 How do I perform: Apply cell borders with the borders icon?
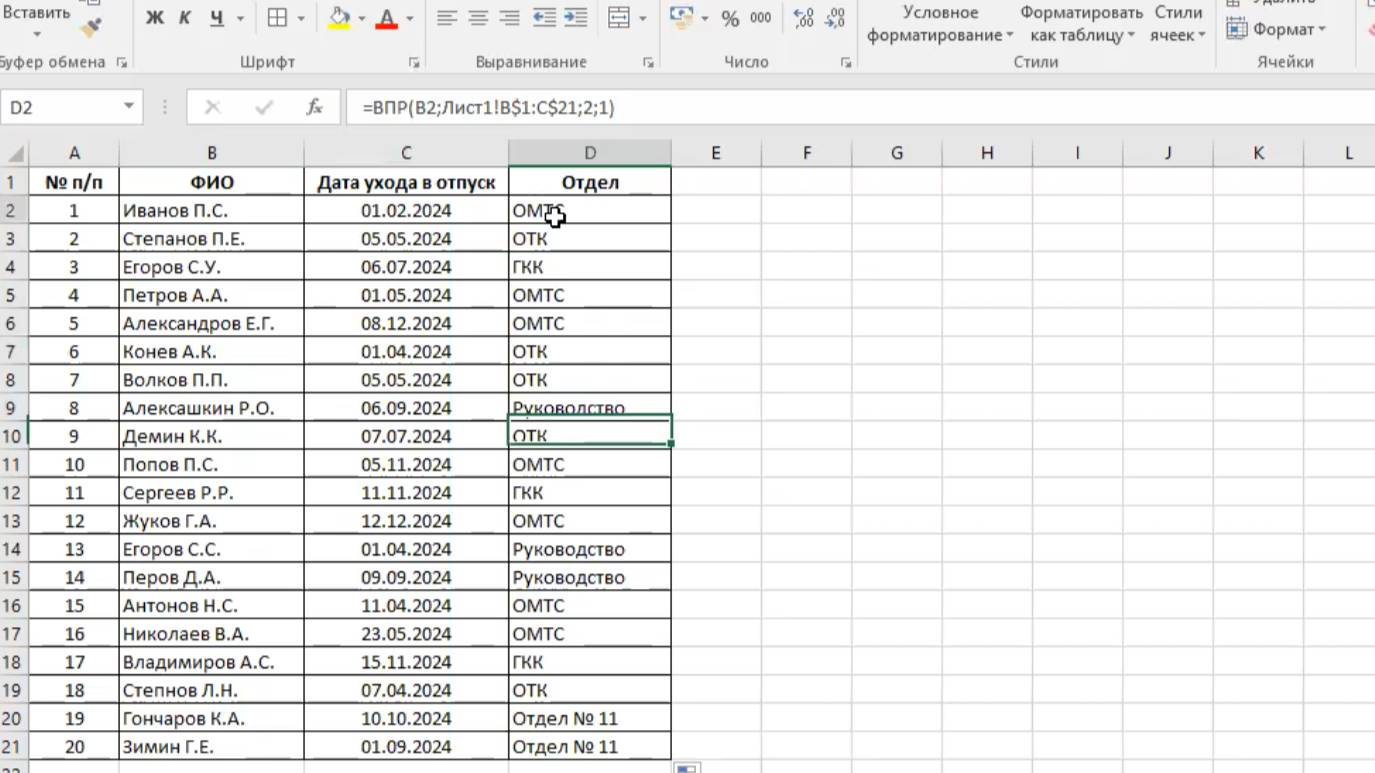(277, 18)
